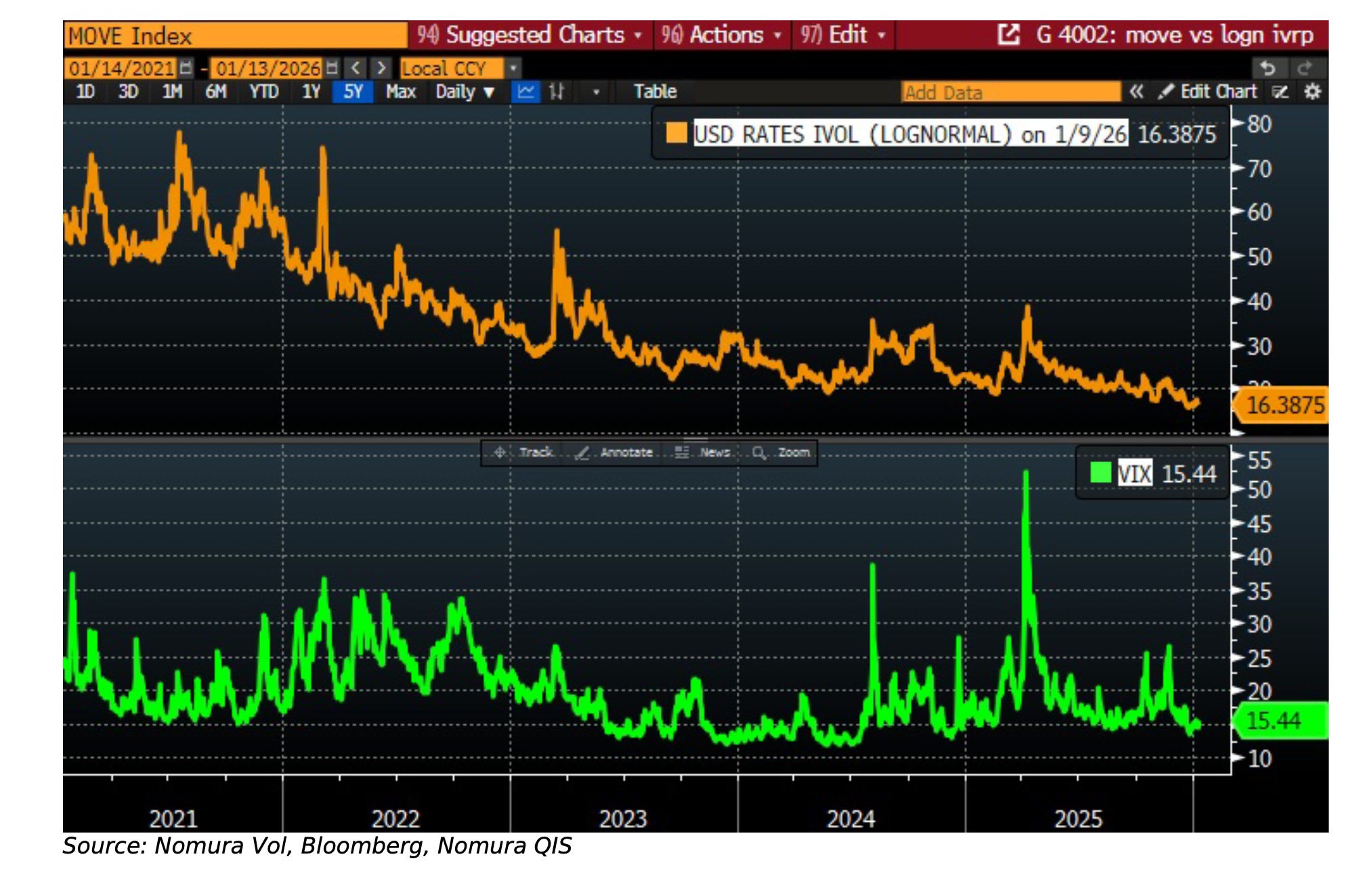1372x884 pixels.
Task: Click the annotation pencil-box icon beside Edit Chart
Action: [x=1279, y=91]
